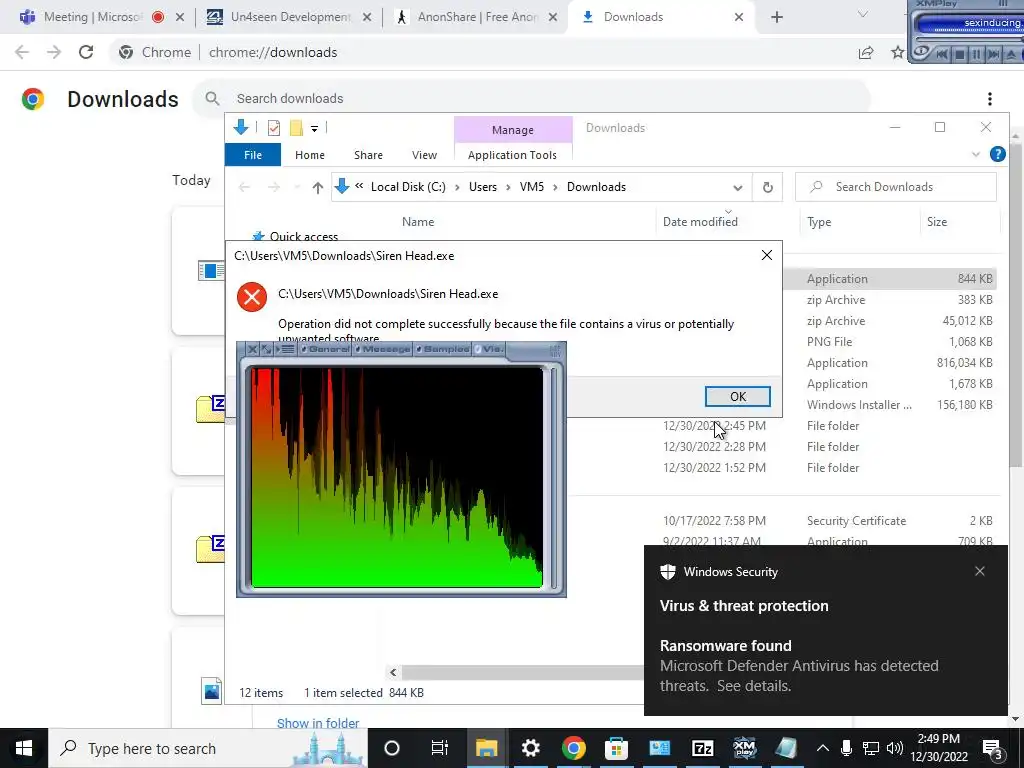This screenshot has height=768, width=1024.
Task: Refresh the Downloads folder in Explorer
Action: pos(768,187)
